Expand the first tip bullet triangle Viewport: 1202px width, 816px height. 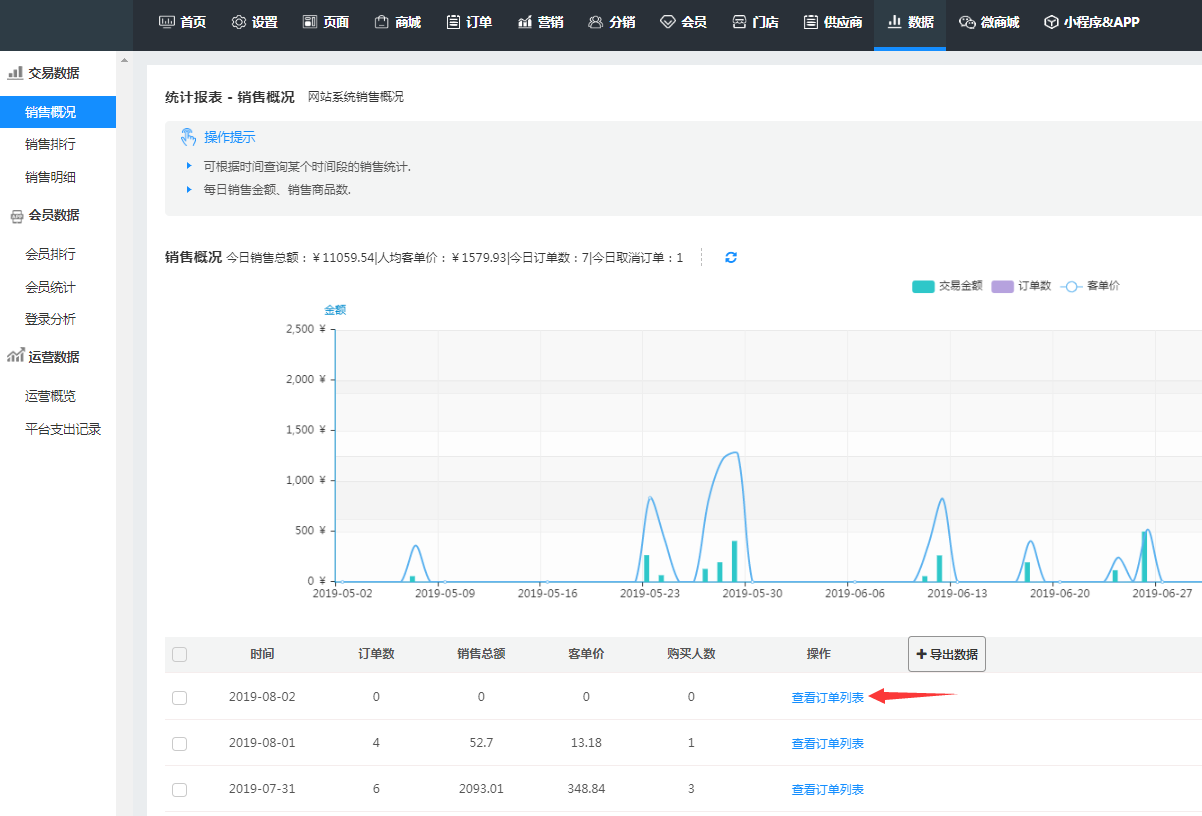tap(188, 166)
